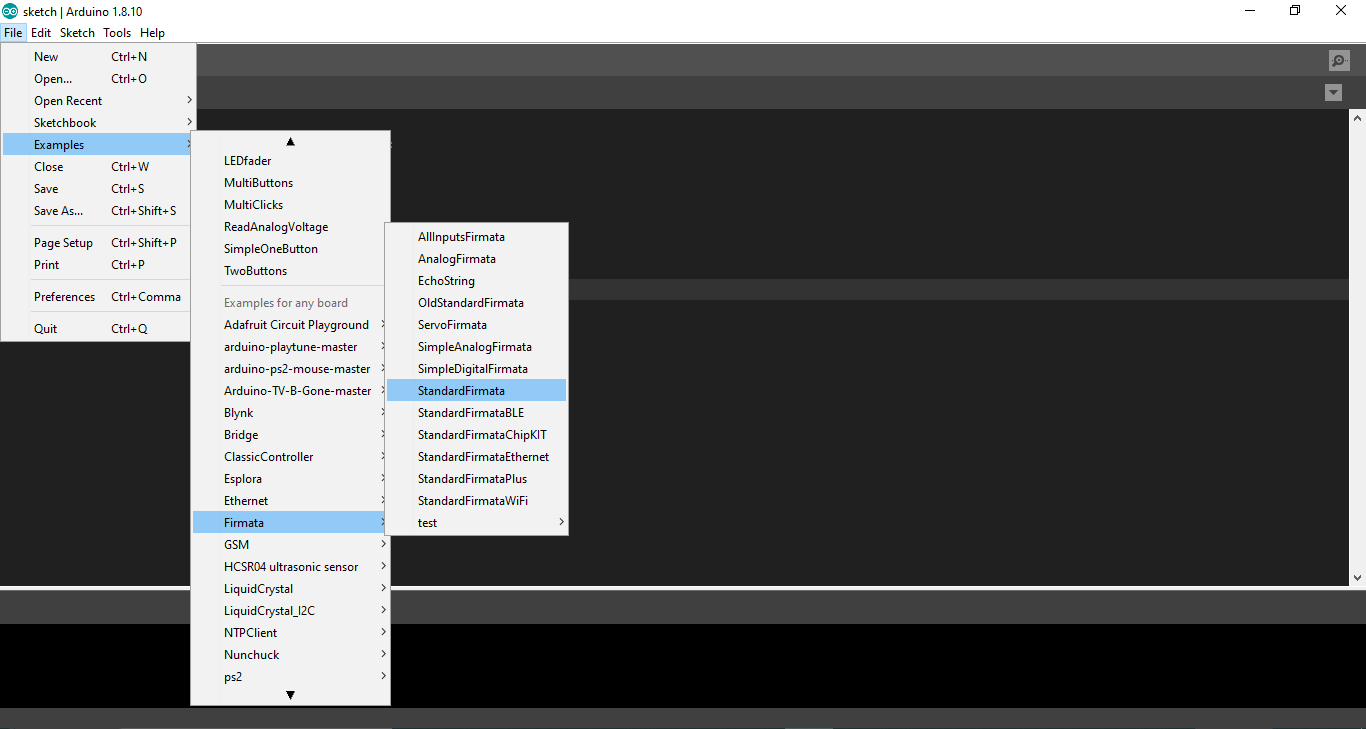Expand arduino-playtune-master examples
The width and height of the screenshot is (1366, 729).
(290, 347)
